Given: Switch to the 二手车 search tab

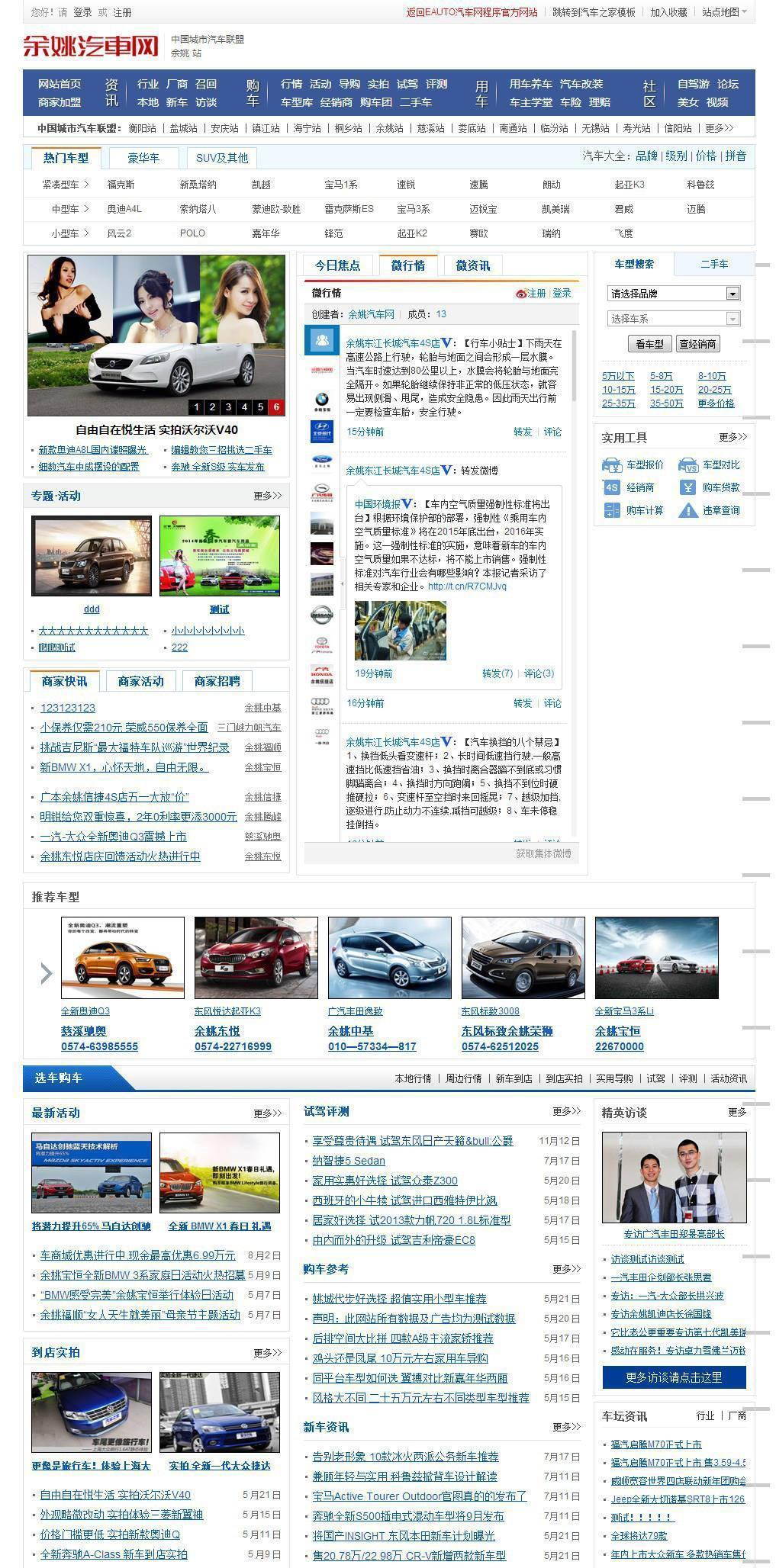Looking at the screenshot, I should [x=714, y=264].
